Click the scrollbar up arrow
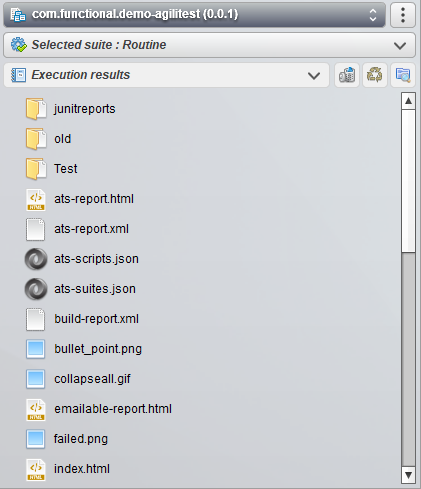 tap(408, 101)
